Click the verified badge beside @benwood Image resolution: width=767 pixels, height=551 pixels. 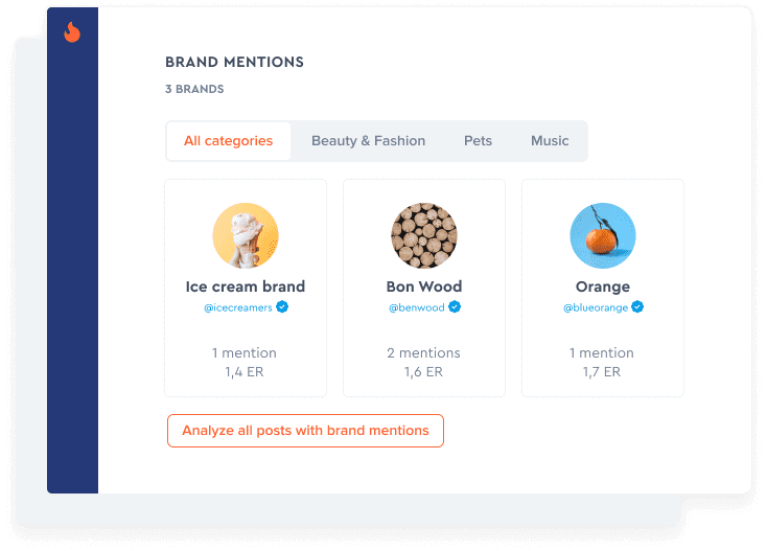click(454, 307)
